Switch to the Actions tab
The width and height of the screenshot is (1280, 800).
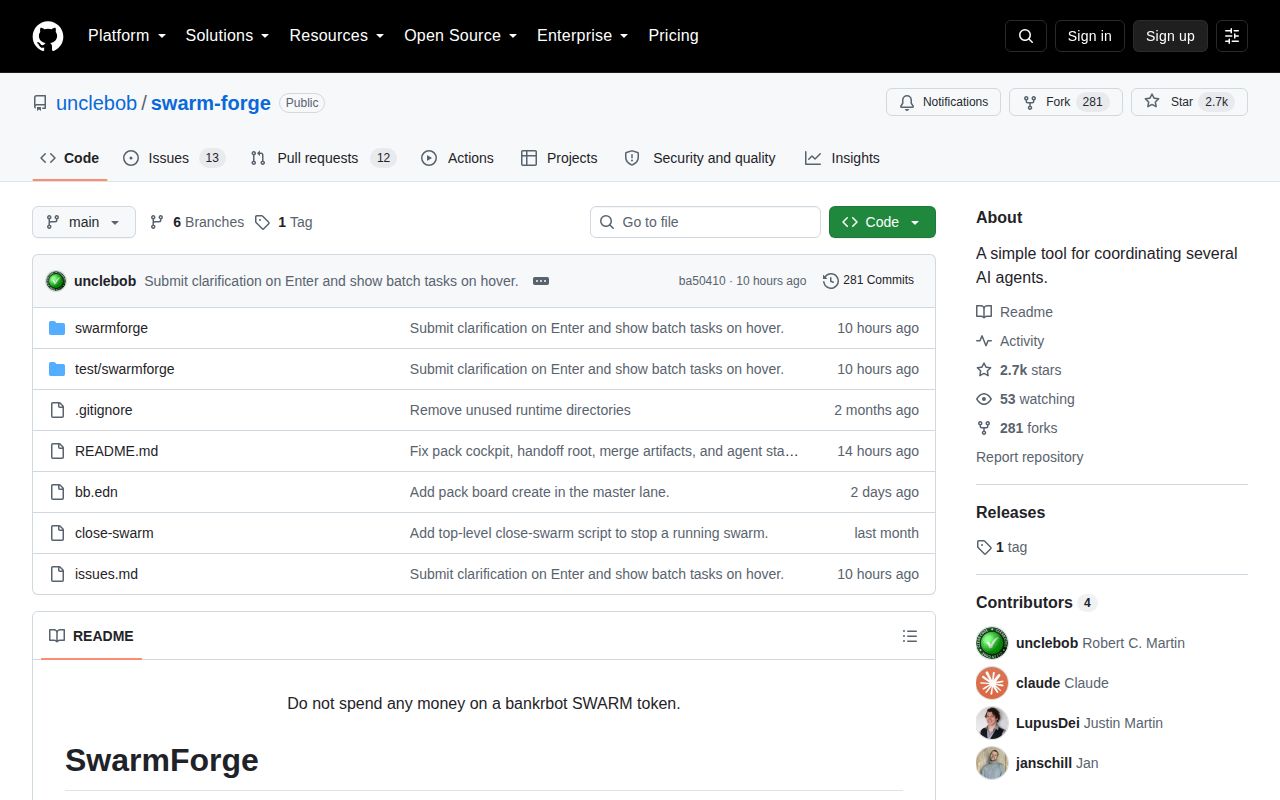(x=457, y=158)
